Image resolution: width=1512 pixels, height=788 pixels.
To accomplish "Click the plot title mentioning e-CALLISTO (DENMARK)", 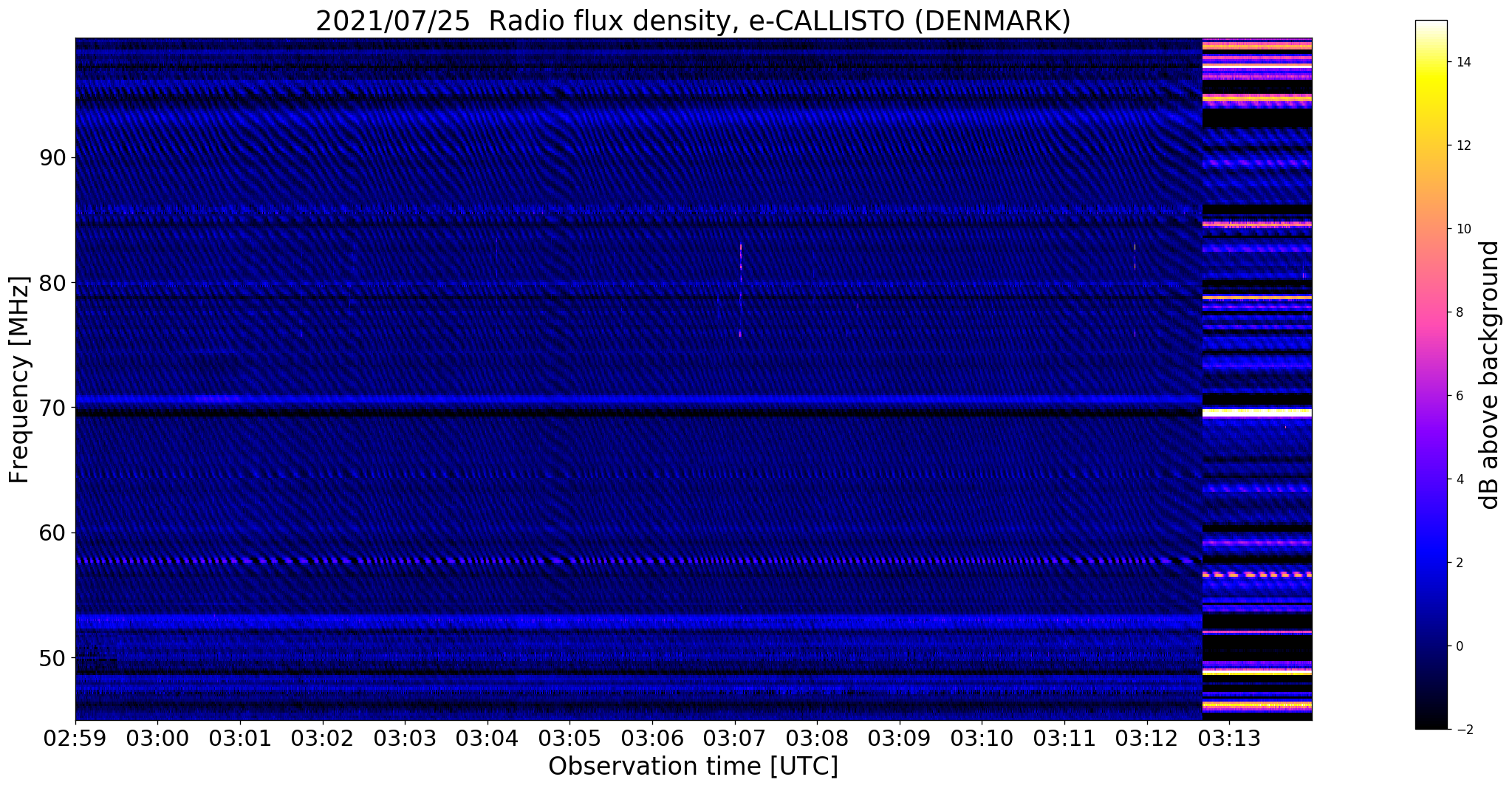I will click(x=693, y=21).
